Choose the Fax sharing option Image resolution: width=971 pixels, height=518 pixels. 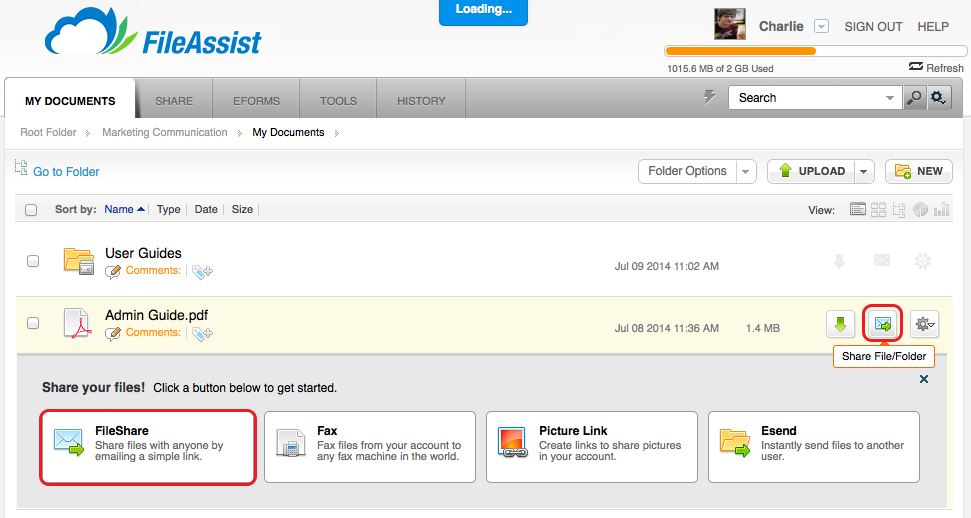click(370, 447)
